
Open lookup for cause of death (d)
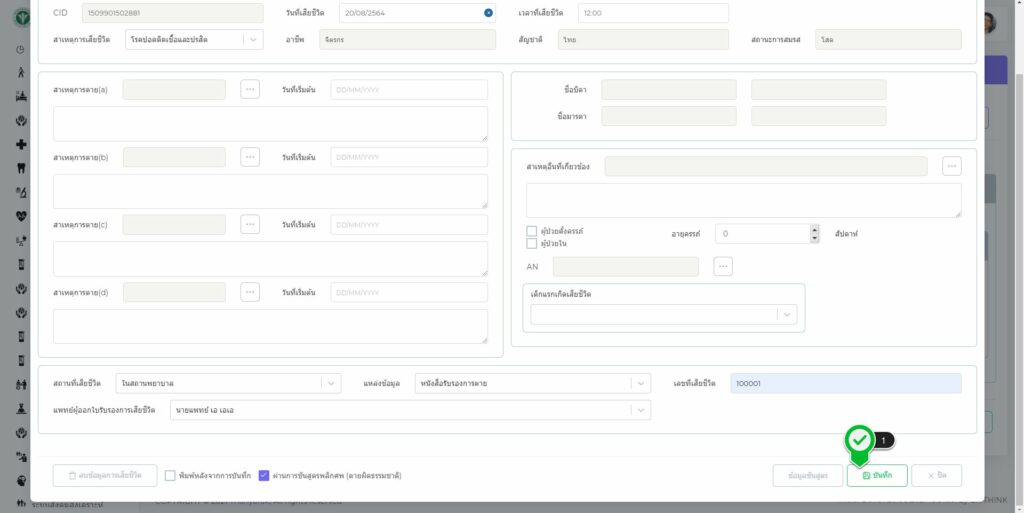250,292
